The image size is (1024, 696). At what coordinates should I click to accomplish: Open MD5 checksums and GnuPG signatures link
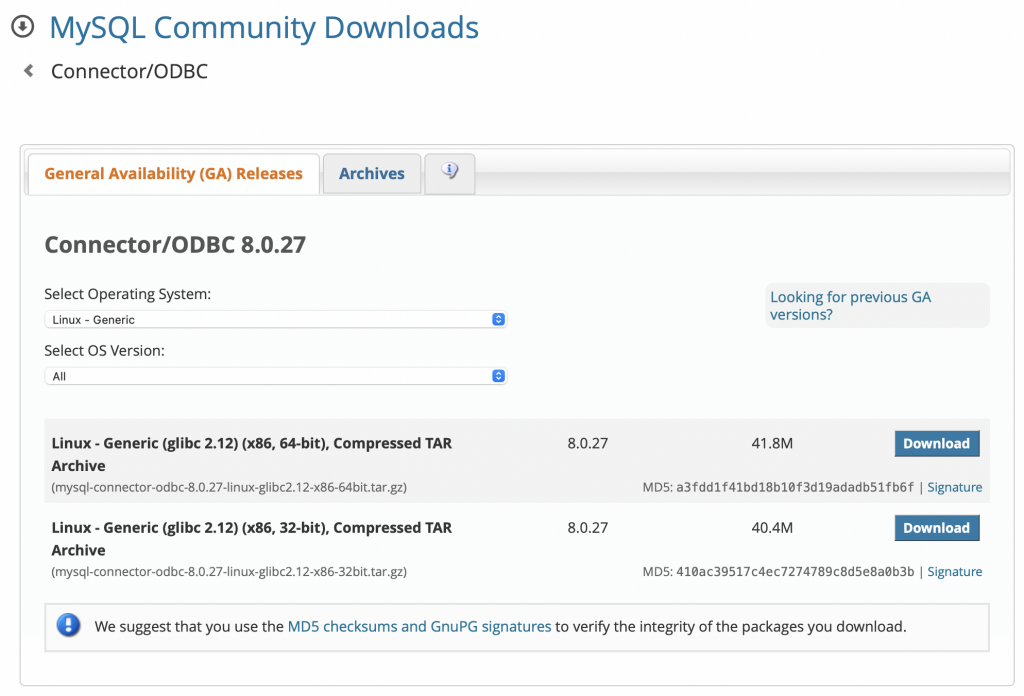click(419, 626)
